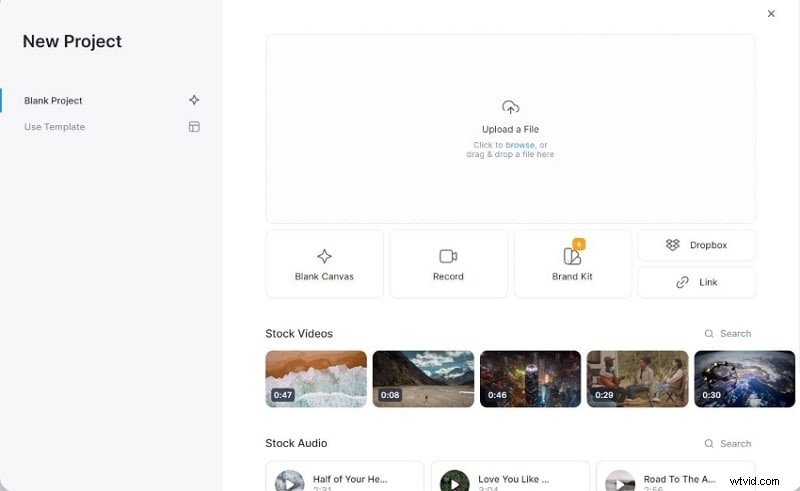Click the Half of Your He... title
800x491 pixels.
coord(350,479)
